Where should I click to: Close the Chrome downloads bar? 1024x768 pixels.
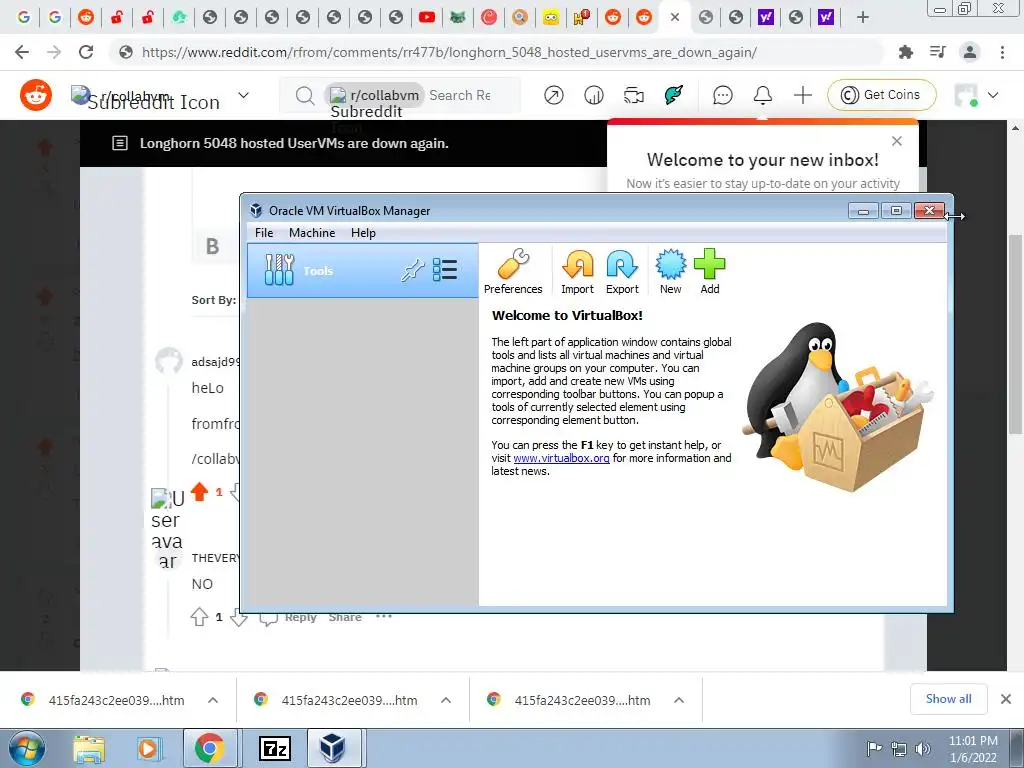pos(1006,699)
